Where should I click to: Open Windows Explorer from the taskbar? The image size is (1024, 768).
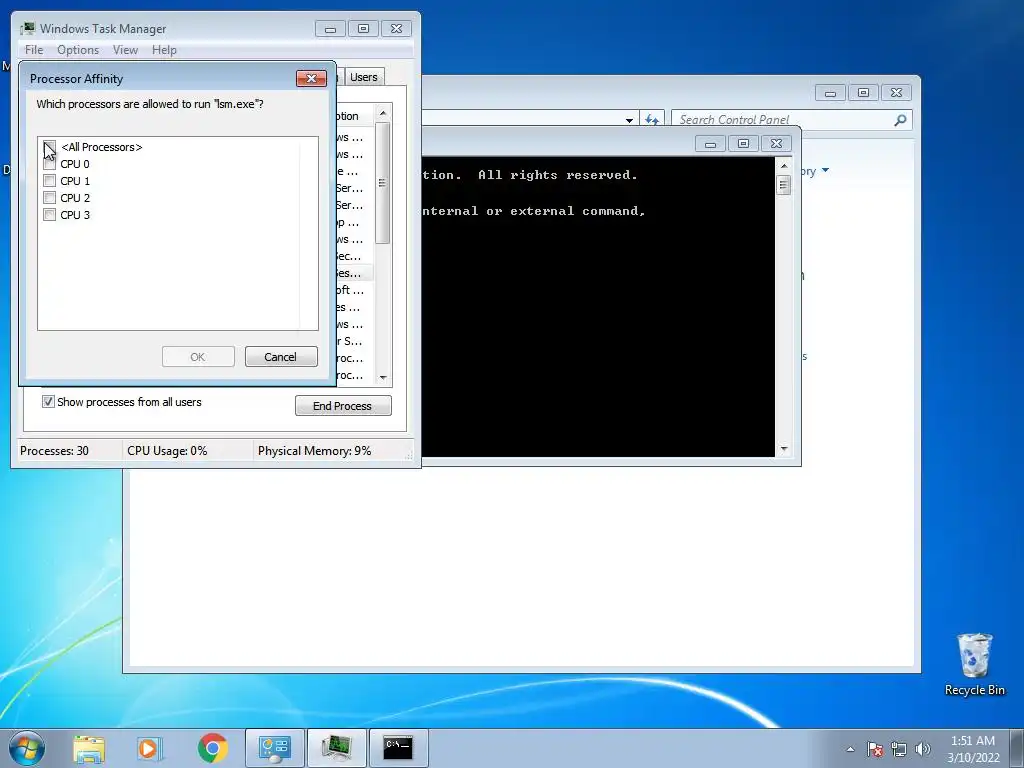(89, 748)
